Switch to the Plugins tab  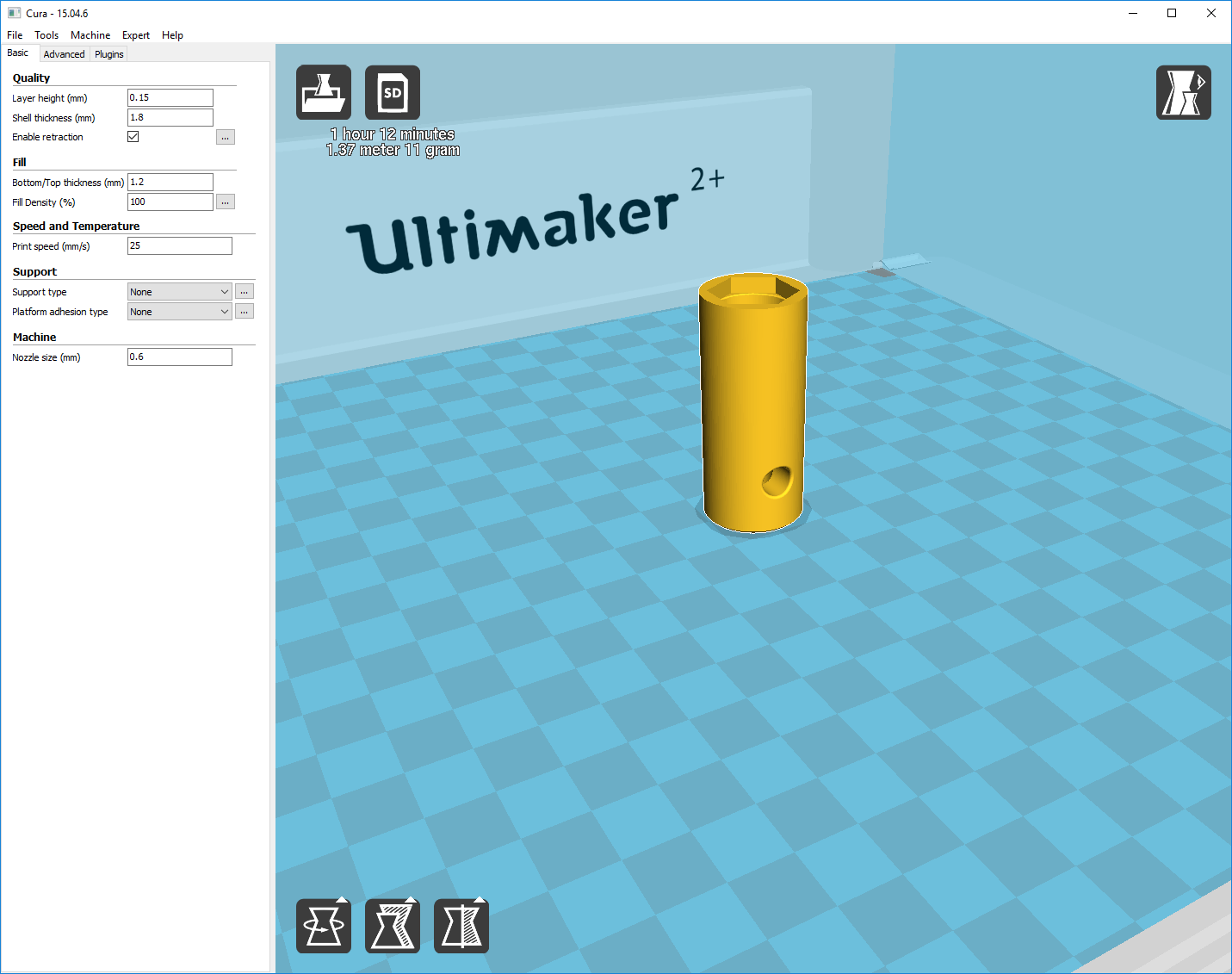click(x=109, y=54)
